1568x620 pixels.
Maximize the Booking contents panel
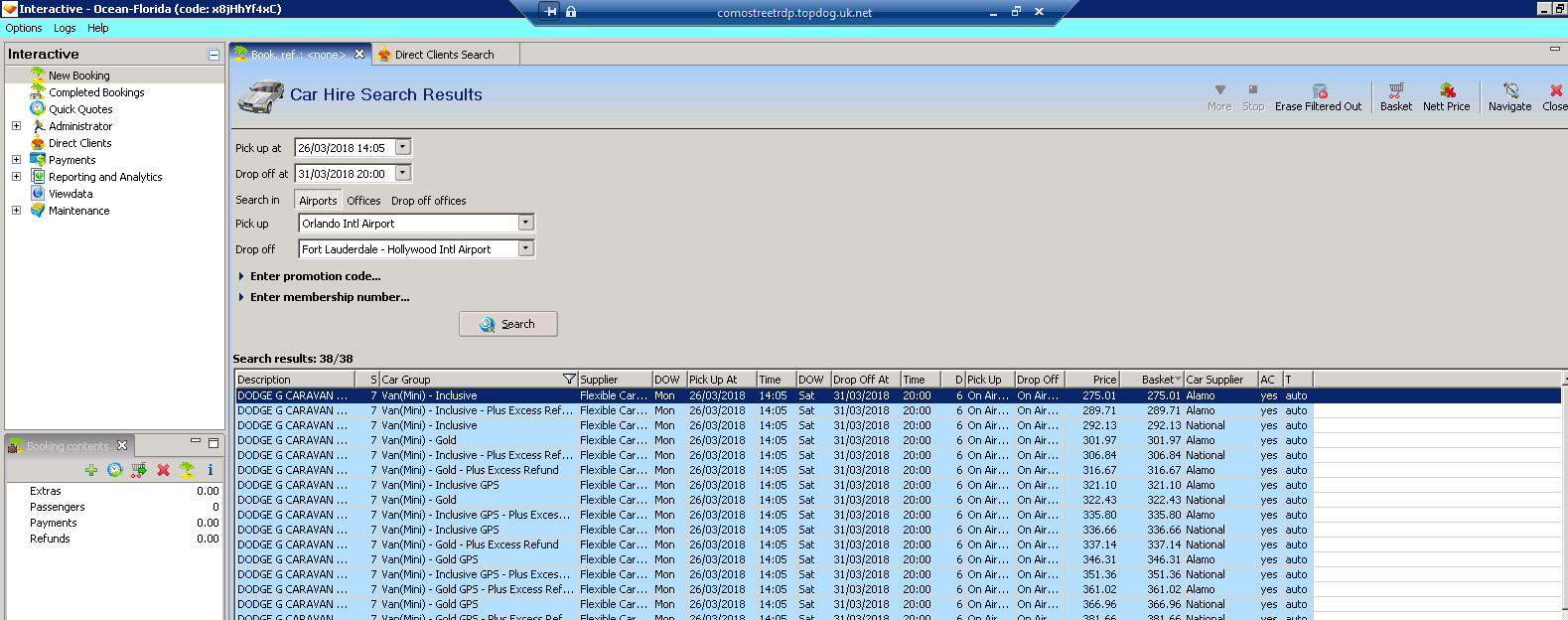213,442
